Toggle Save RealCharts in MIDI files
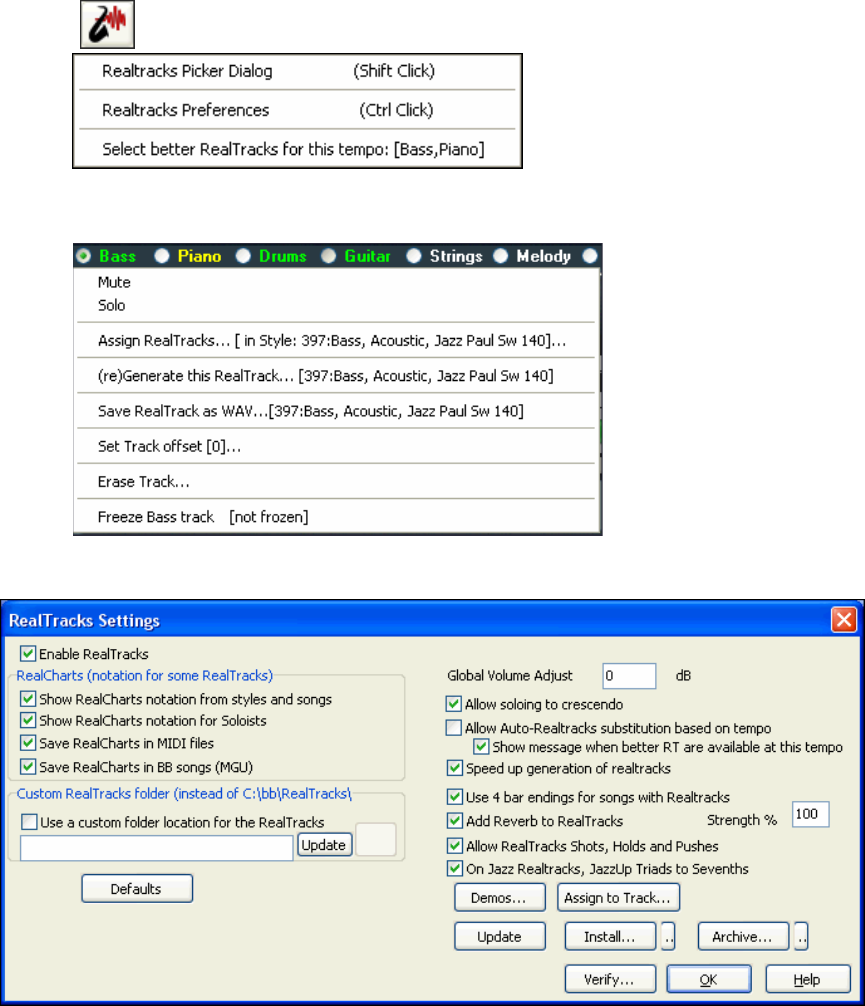 click(28, 743)
